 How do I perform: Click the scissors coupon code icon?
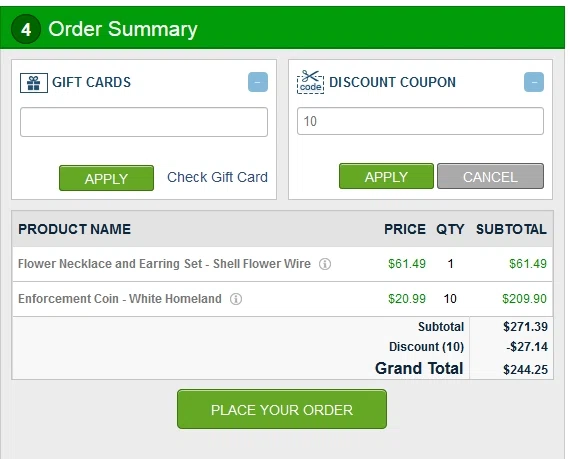(x=310, y=82)
